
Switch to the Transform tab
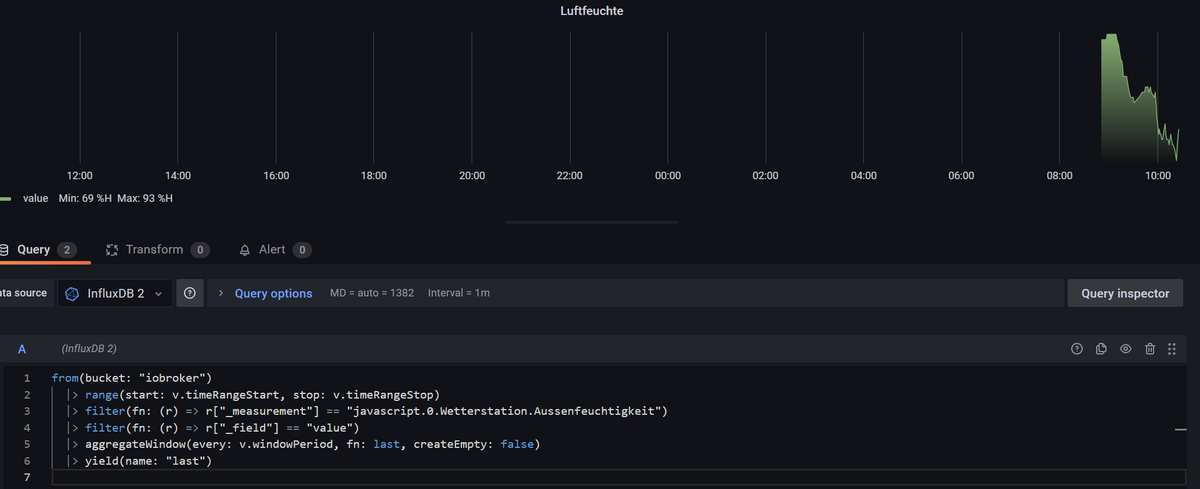[x=154, y=249]
